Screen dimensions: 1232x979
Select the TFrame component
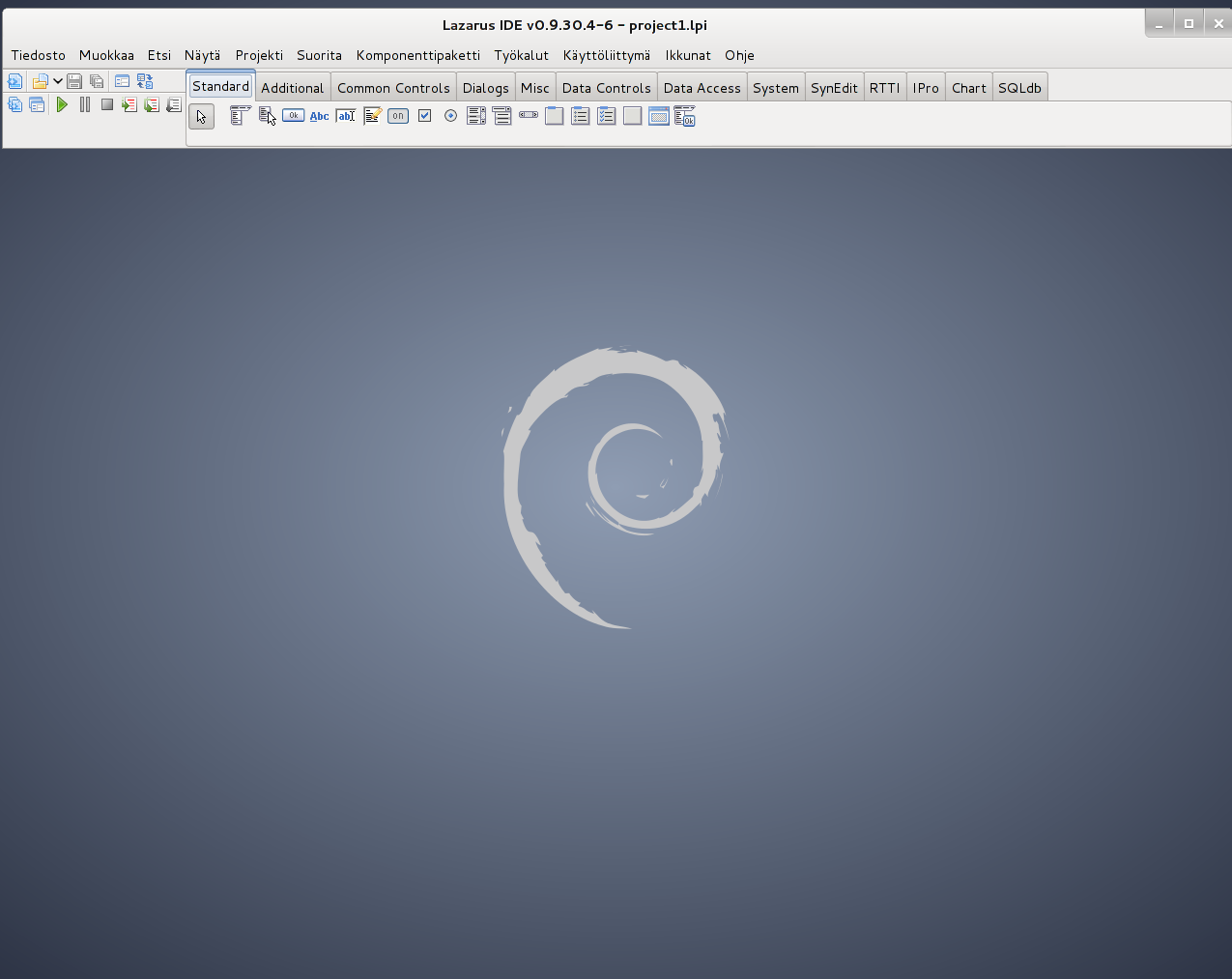point(659,116)
